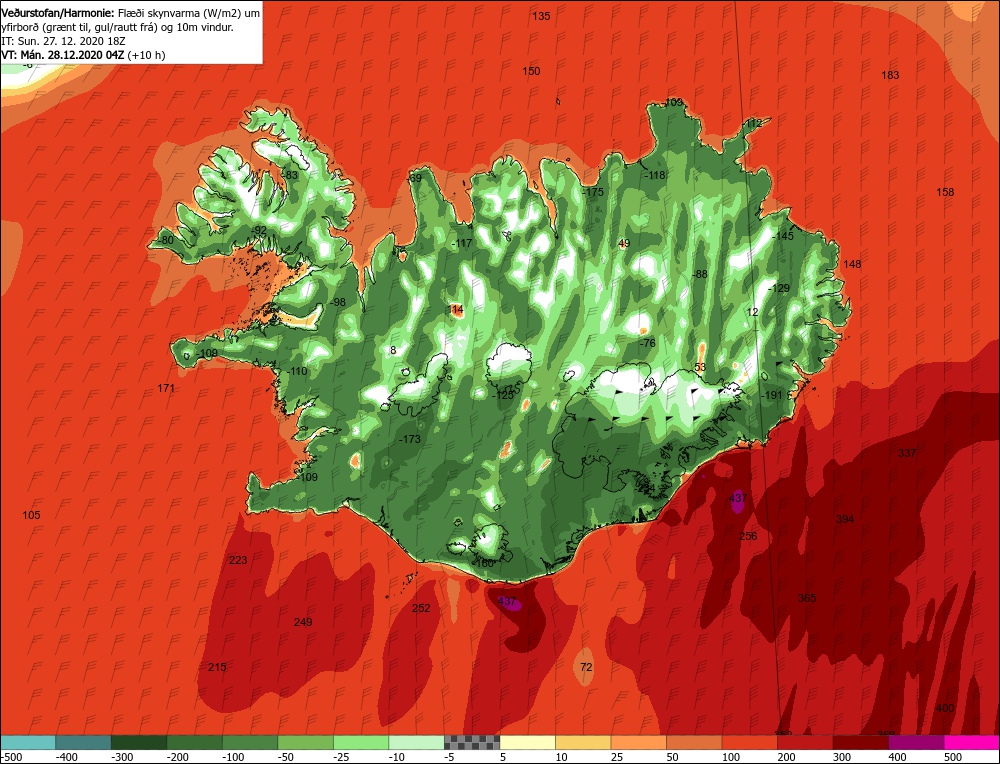Viewport: 1000px width, 764px height.
Task: Click the green -200 to -100 legend swatch
Action: pyautogui.click(x=195, y=742)
